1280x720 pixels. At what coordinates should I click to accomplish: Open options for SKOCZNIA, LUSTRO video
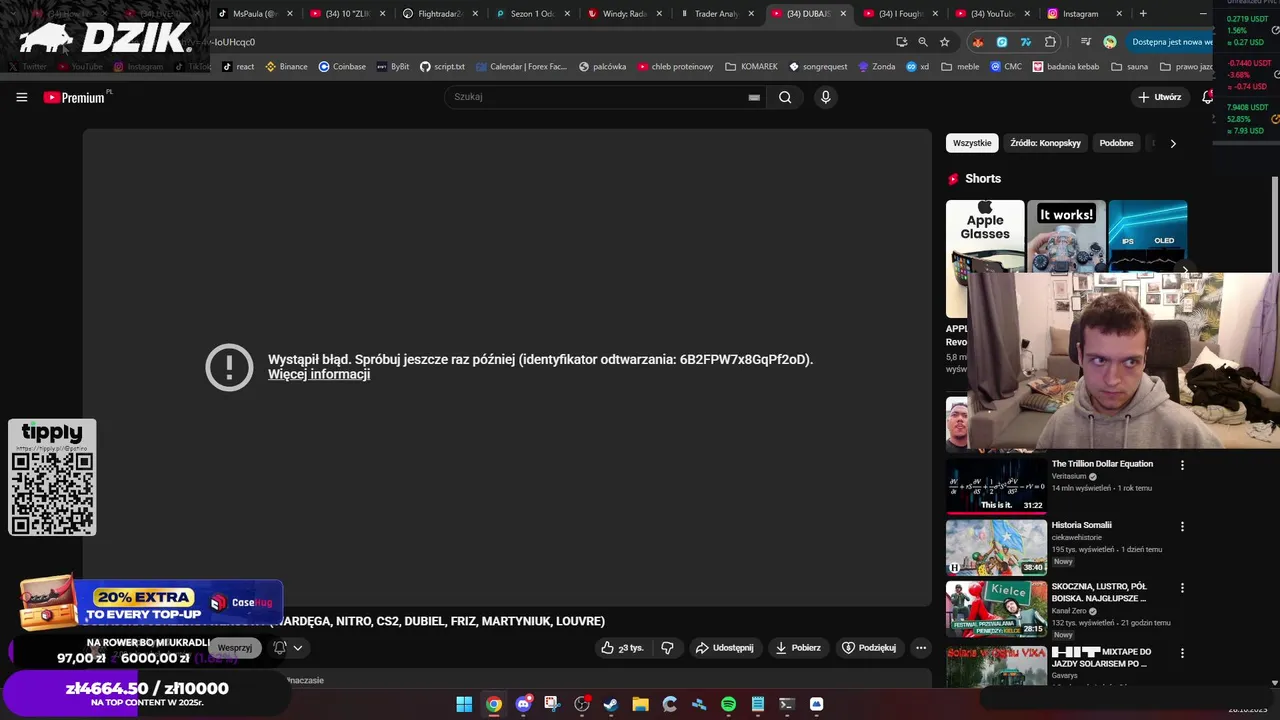click(x=1182, y=588)
